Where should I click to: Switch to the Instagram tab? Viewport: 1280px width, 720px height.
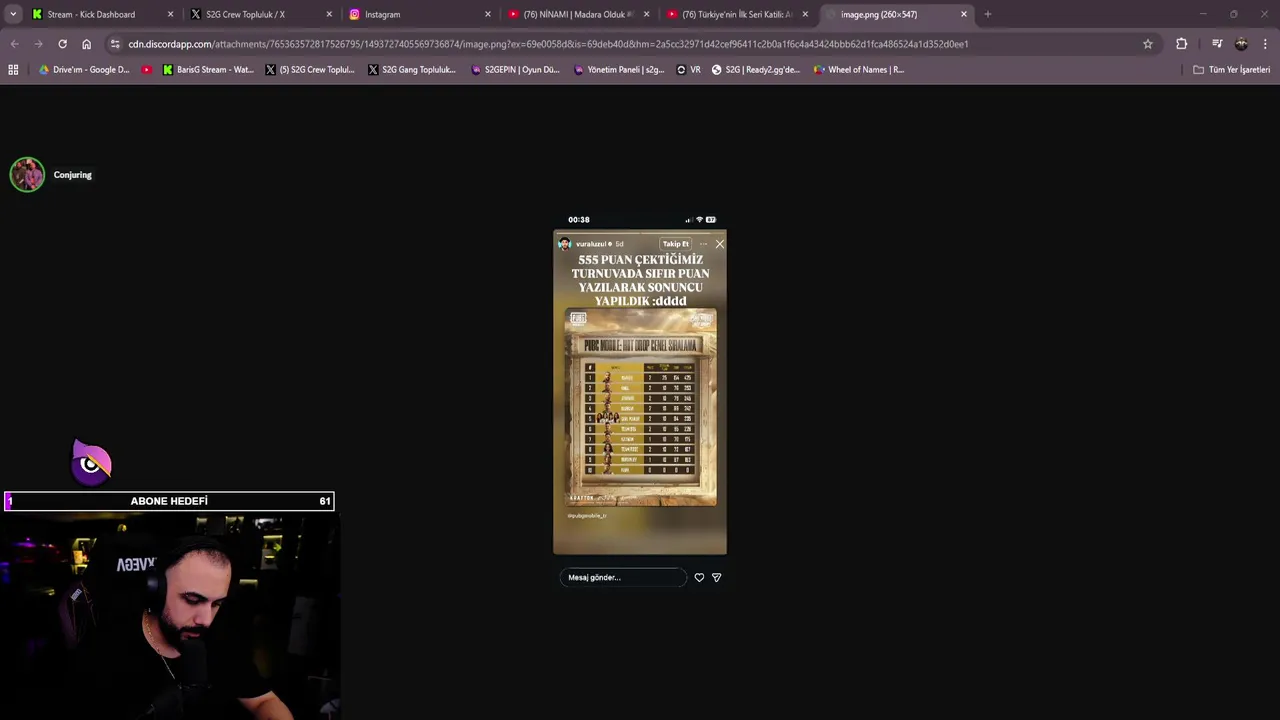point(420,14)
